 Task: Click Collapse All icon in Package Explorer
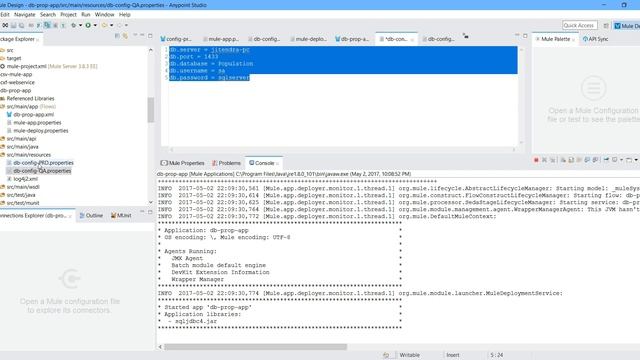[117, 36]
